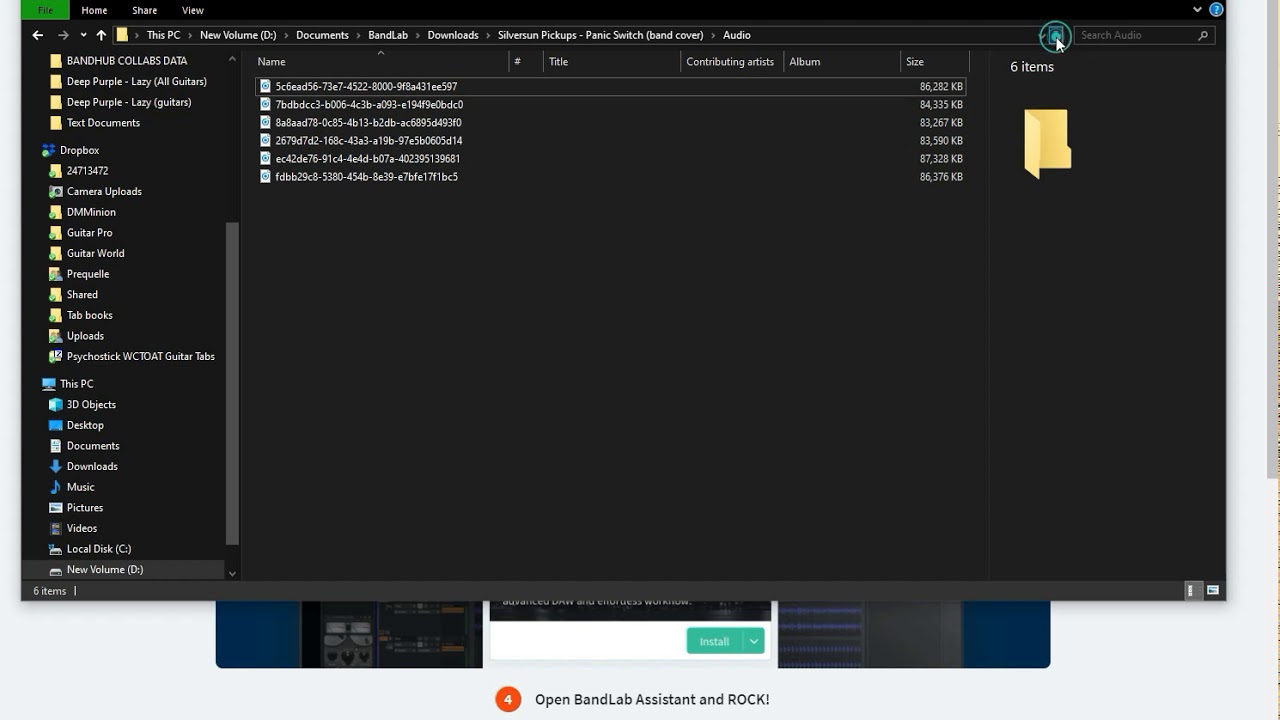Click the audio icon of file ec42de76

point(265,158)
